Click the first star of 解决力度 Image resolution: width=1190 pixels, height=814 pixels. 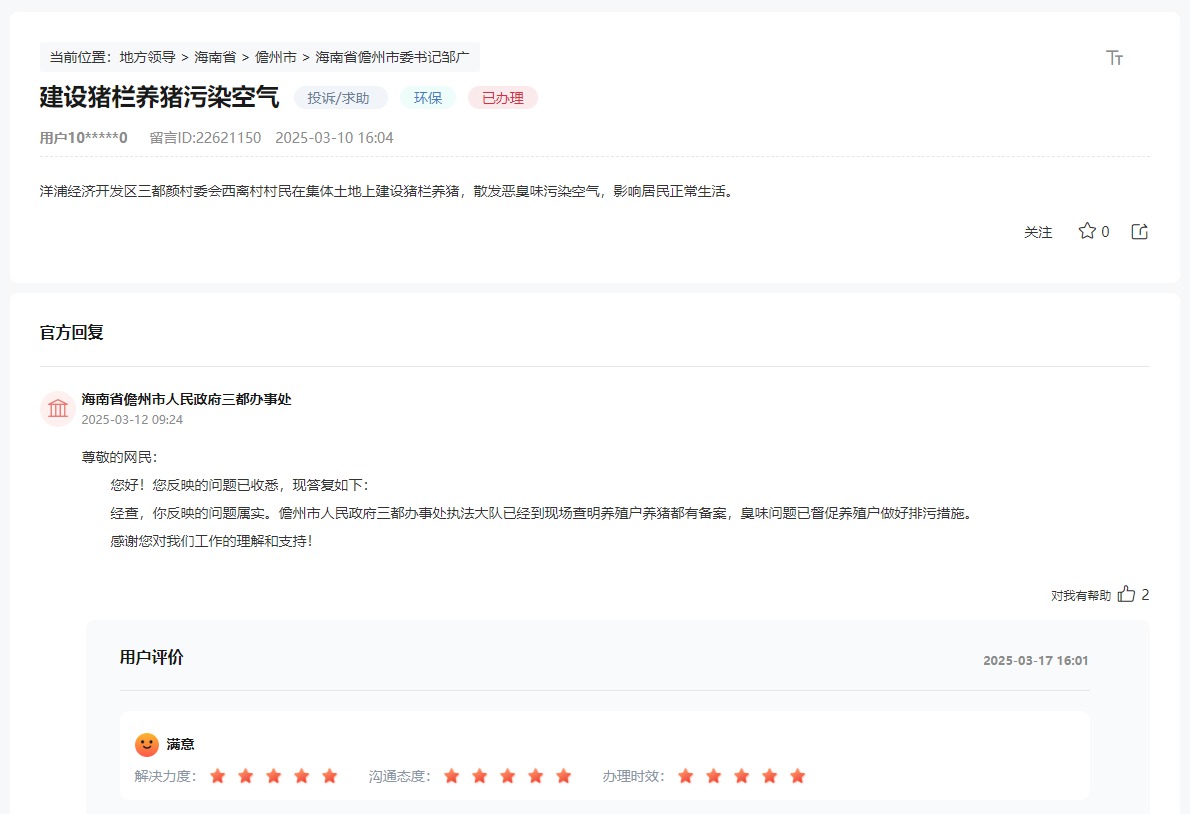point(218,776)
